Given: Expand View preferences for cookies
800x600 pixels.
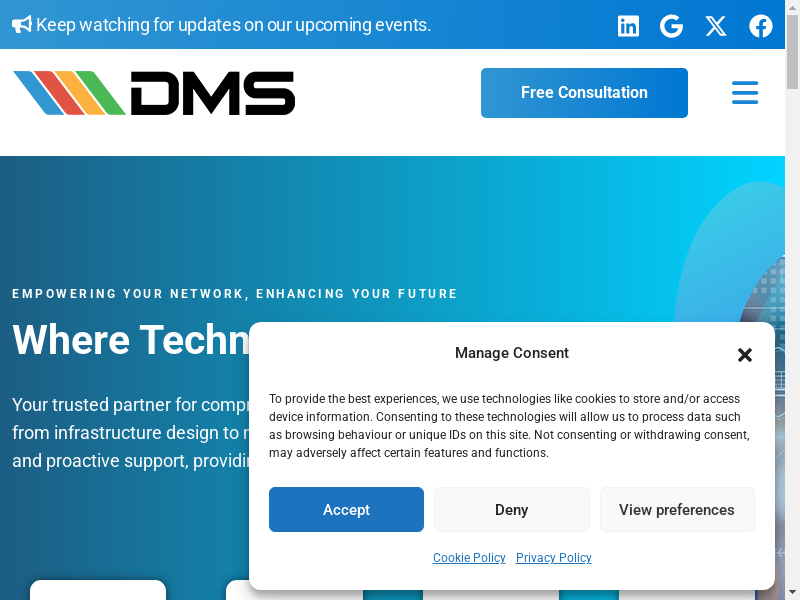Looking at the screenshot, I should (677, 510).
